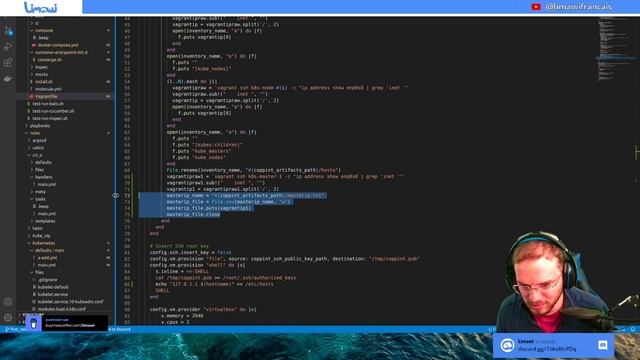
Task: Collapse the defaults/main folder under kubernetes
Action: pos(49,250)
